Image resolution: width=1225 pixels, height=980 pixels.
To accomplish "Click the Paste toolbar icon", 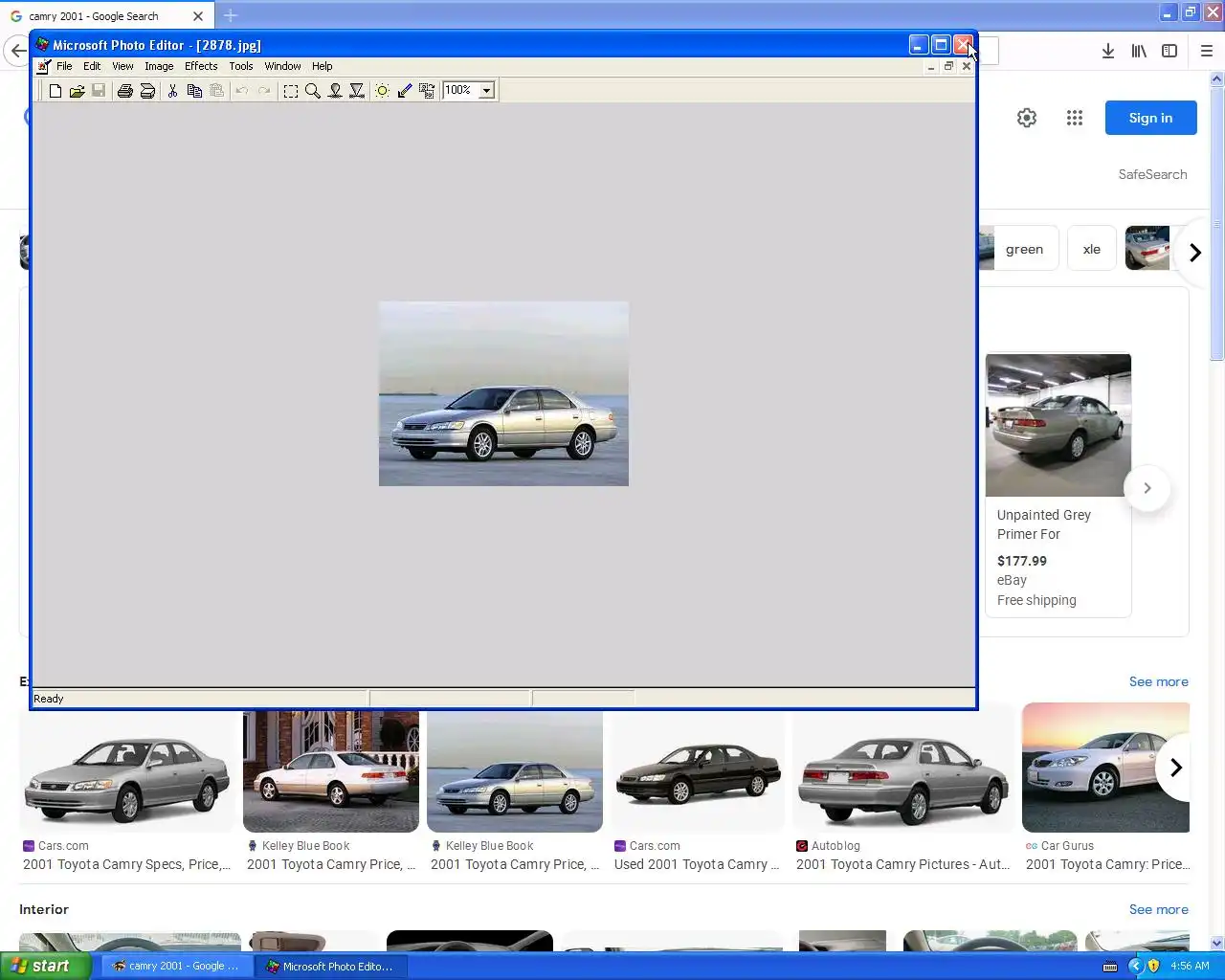I will point(216,91).
